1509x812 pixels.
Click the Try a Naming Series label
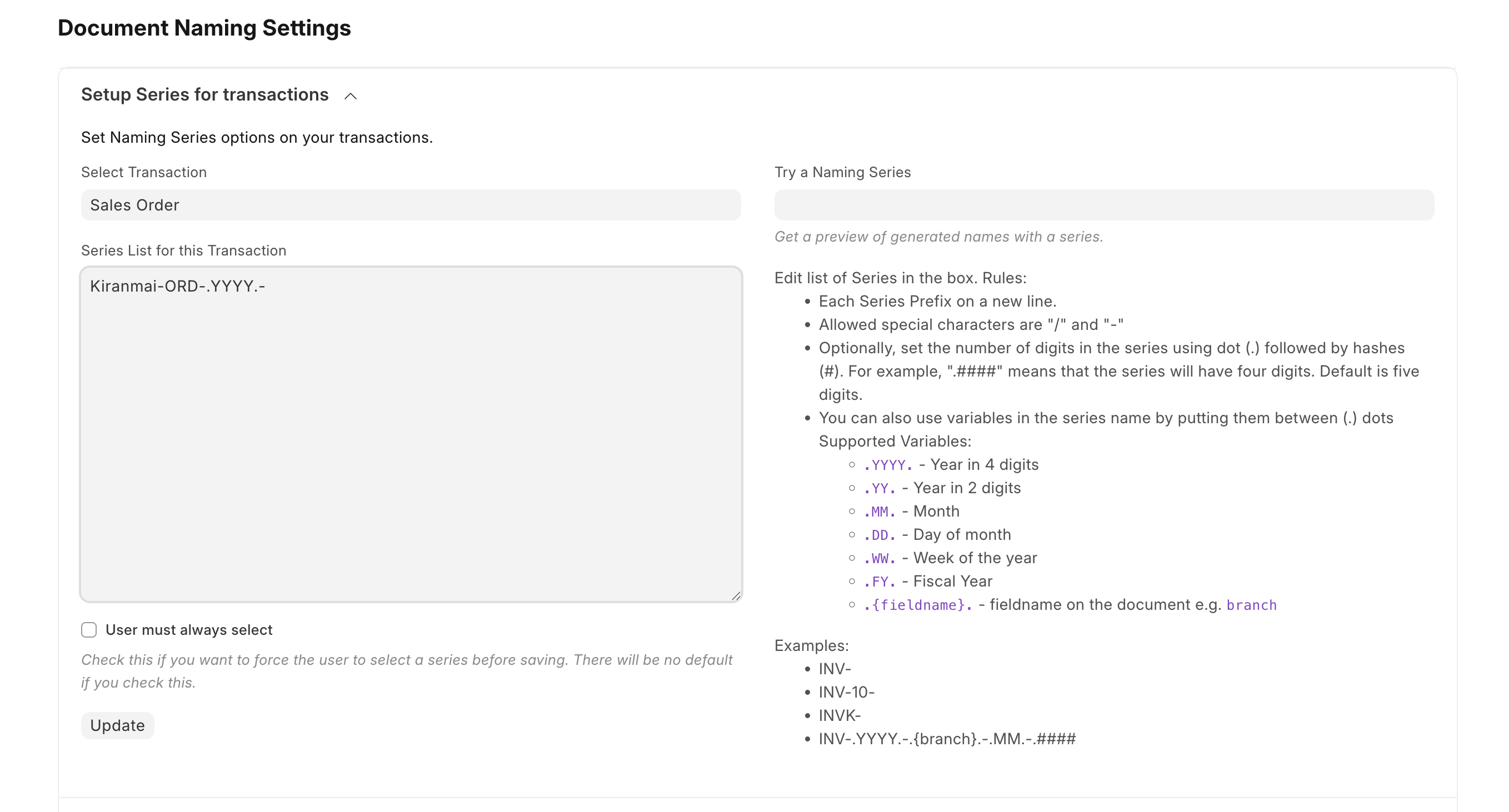point(842,172)
